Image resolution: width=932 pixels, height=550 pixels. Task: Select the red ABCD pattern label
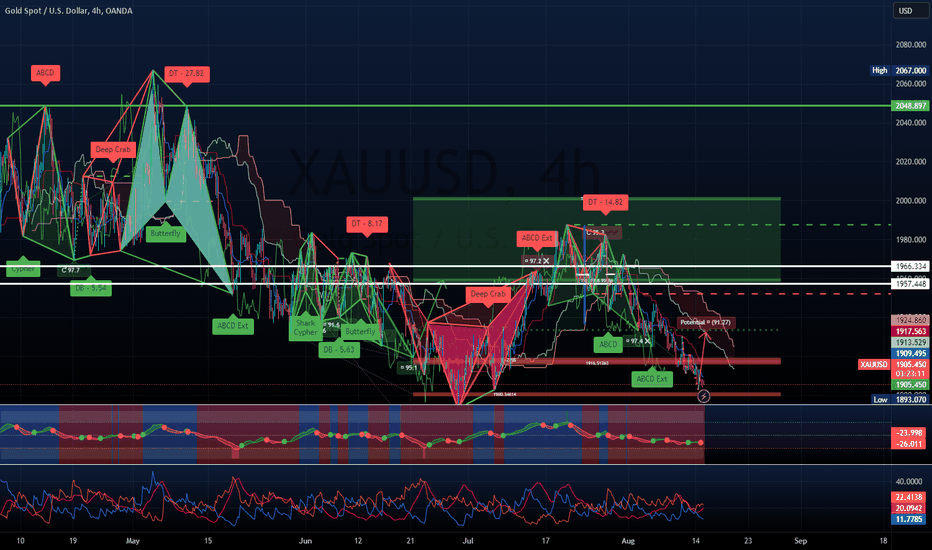click(45, 73)
